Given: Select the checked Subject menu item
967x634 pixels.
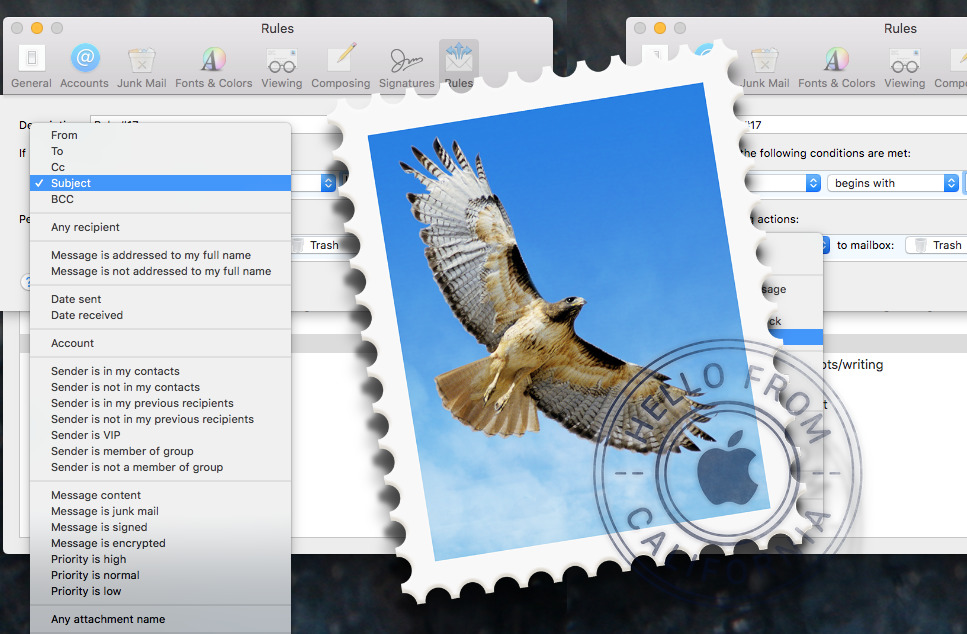Looking at the screenshot, I should point(160,183).
